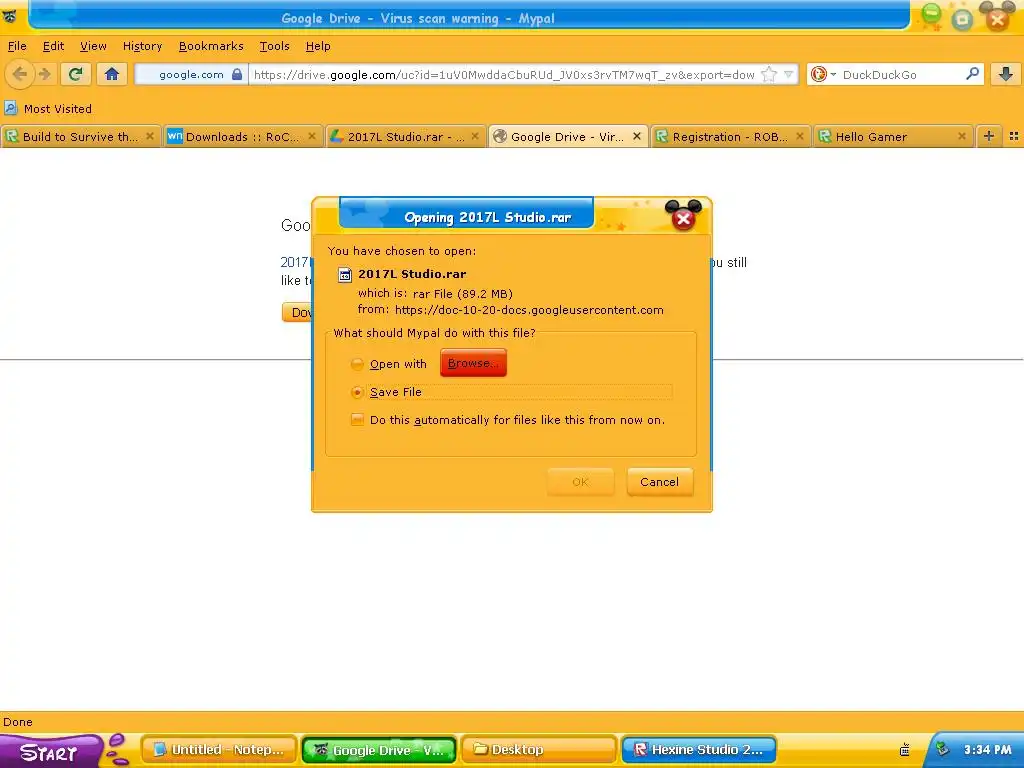Screen dimensions: 1024x768
Task: Click the 3:34 PM clock
Action: pos(987,750)
